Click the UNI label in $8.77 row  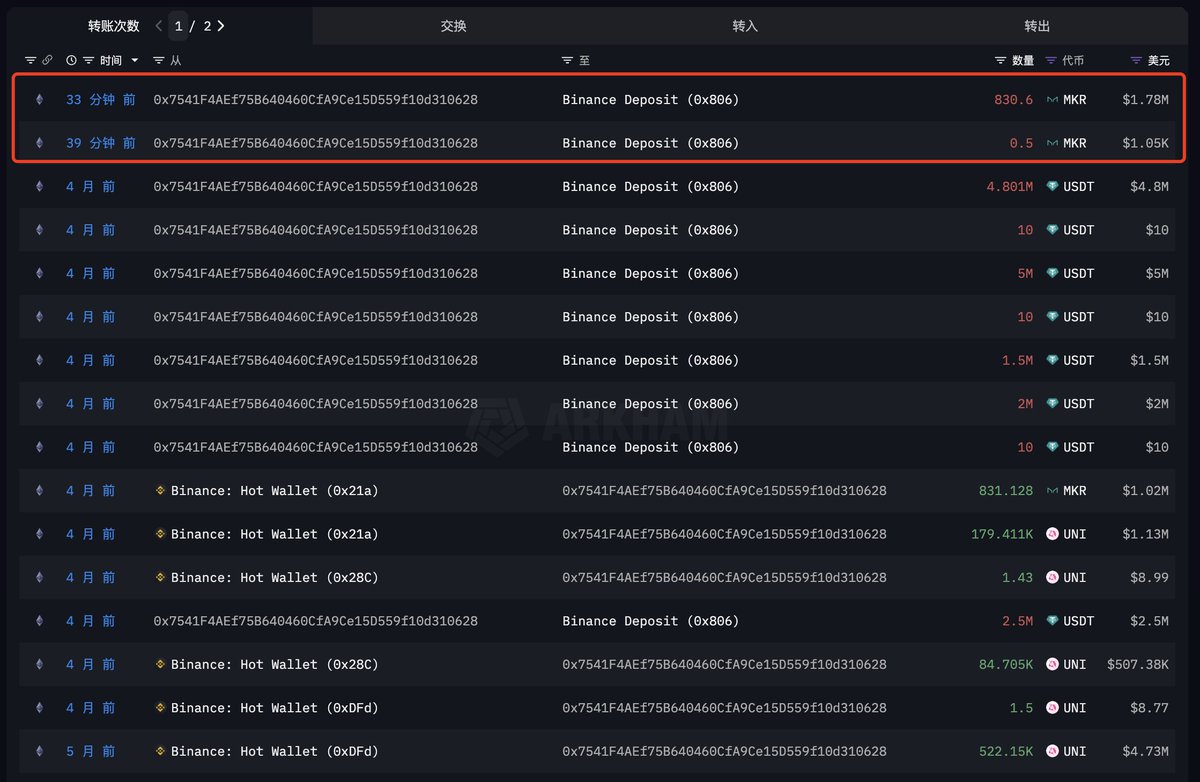click(x=1075, y=708)
